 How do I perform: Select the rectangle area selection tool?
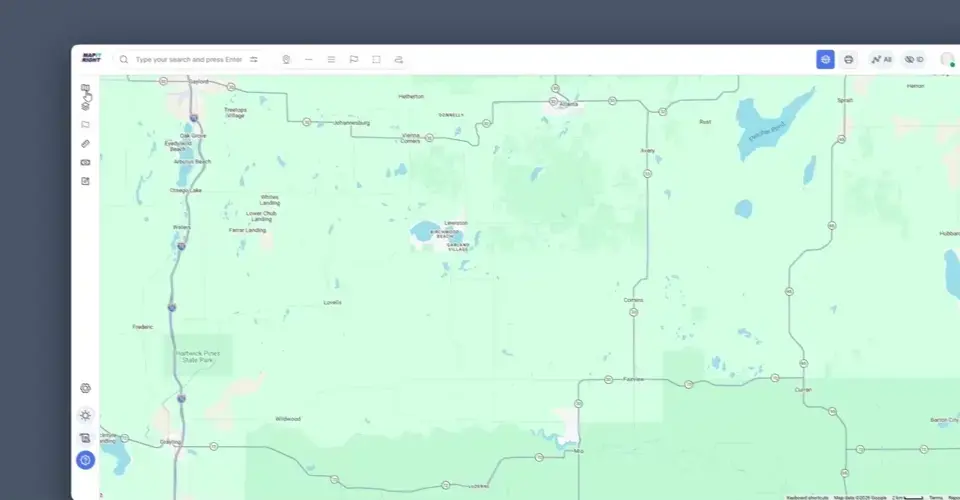click(x=376, y=59)
